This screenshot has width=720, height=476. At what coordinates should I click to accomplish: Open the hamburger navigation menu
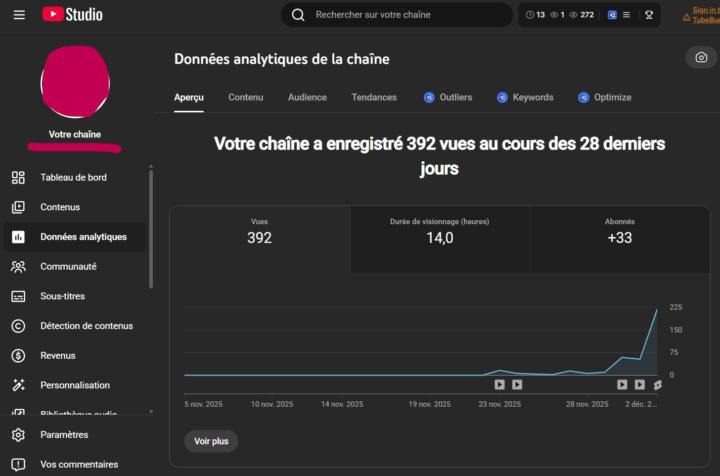point(19,15)
